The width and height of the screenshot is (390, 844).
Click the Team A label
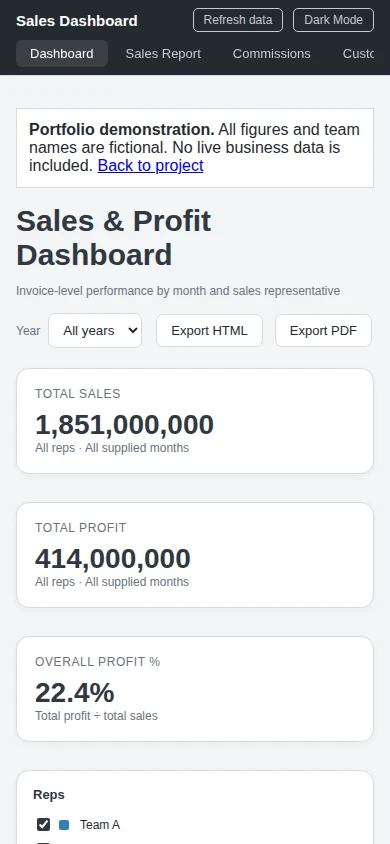[x=100, y=825]
